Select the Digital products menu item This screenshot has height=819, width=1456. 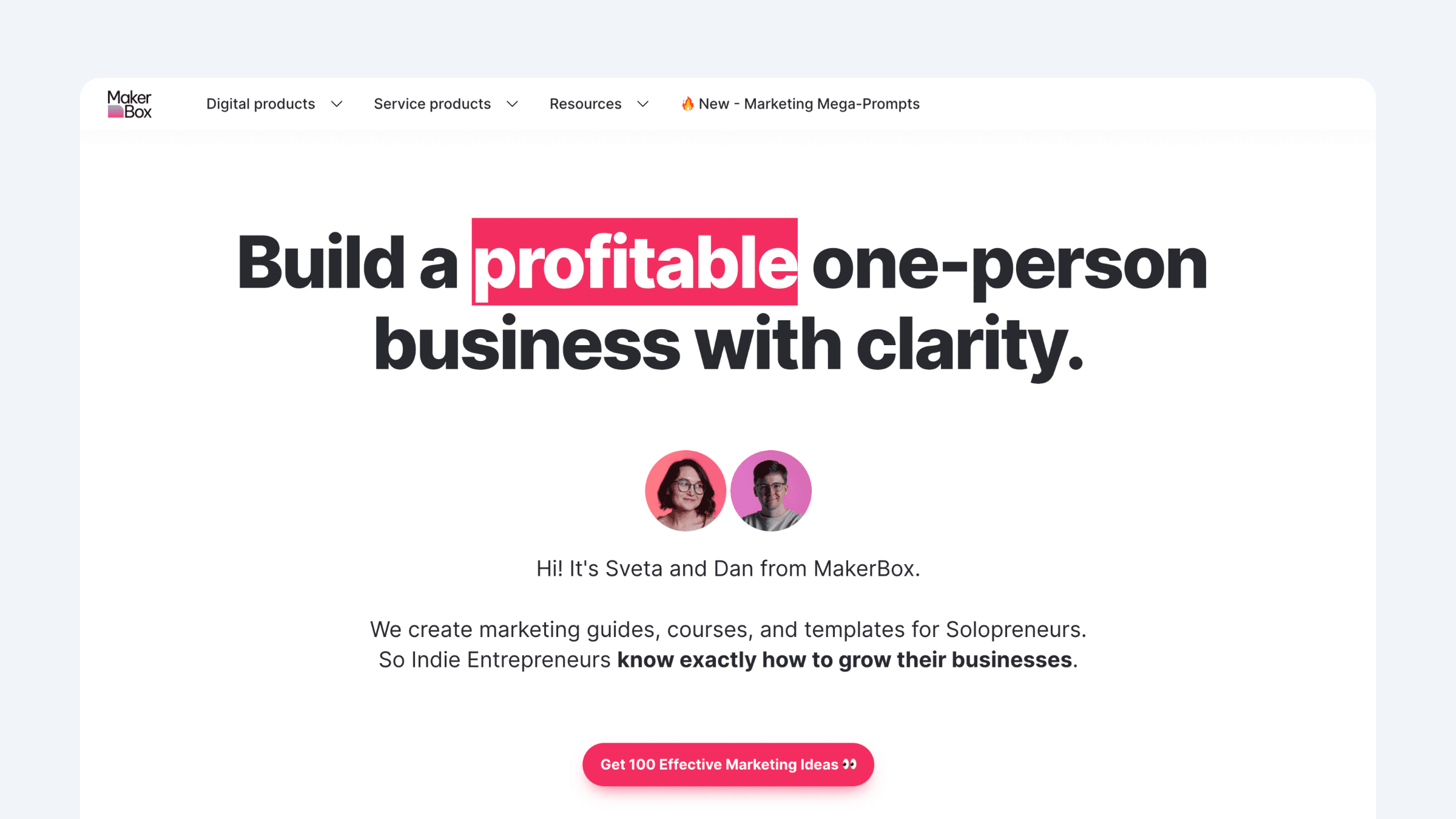(x=260, y=103)
